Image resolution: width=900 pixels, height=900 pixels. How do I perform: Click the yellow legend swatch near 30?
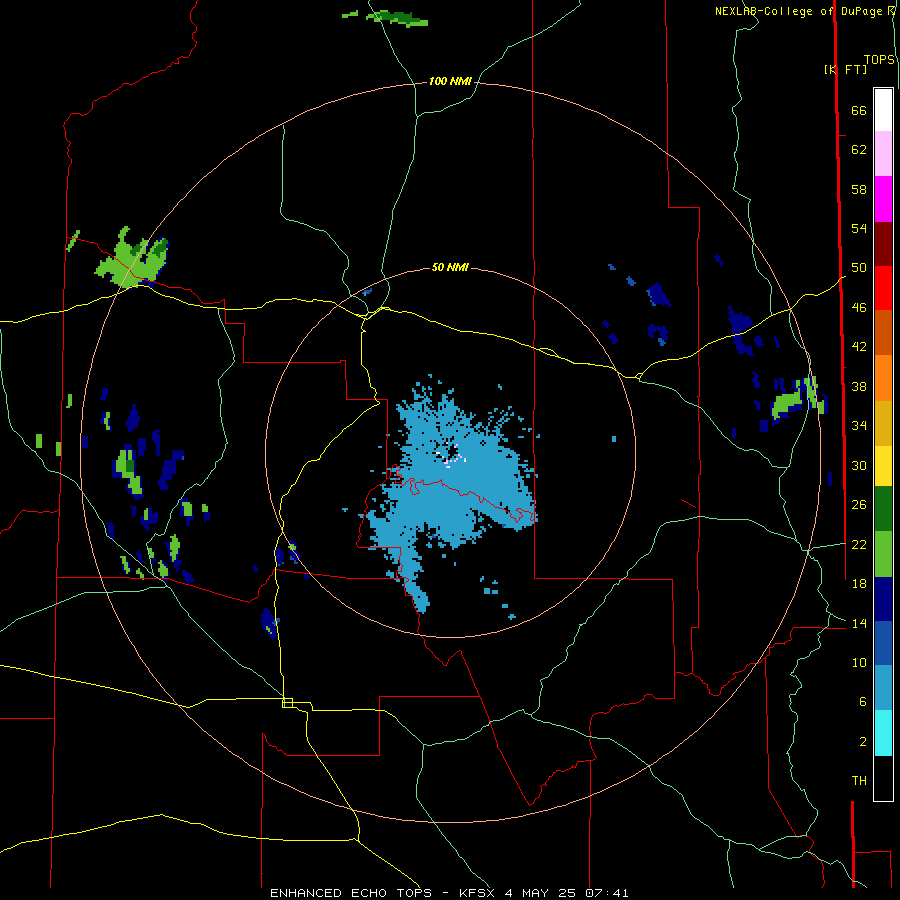pyautogui.click(x=883, y=465)
